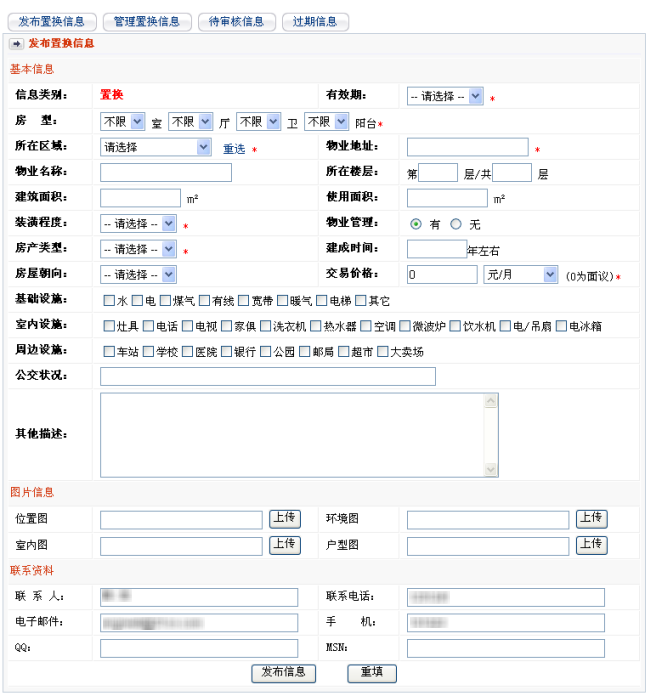The height and width of the screenshot is (699, 650).
Task: Open the 元/月 price unit dropdown
Action: pyautogui.click(x=521, y=274)
